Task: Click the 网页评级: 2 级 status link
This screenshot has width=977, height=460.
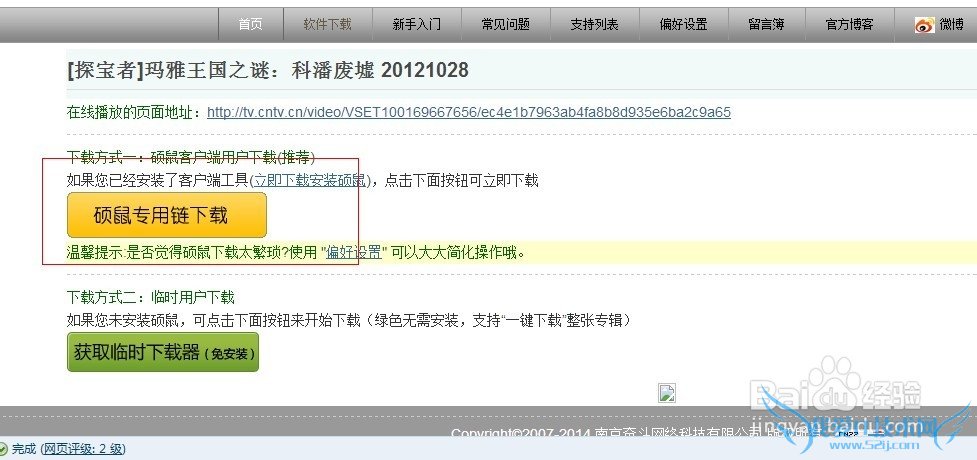Action: (x=83, y=449)
